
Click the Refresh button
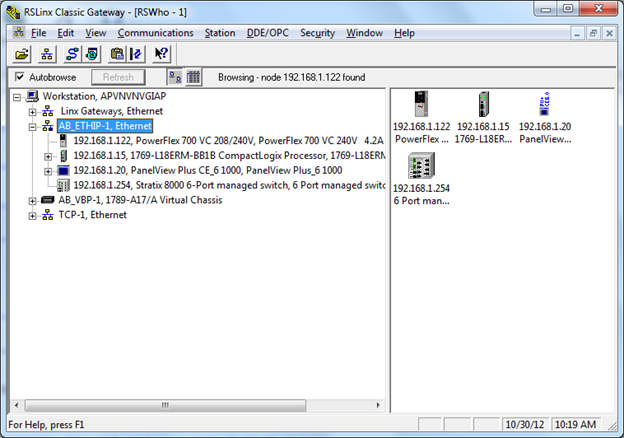tap(118, 77)
